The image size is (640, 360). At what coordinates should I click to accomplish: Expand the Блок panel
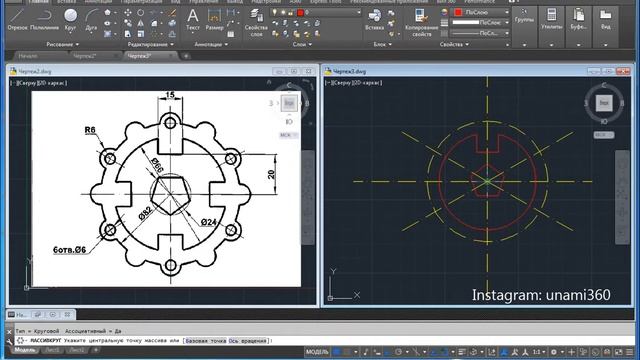(x=382, y=44)
